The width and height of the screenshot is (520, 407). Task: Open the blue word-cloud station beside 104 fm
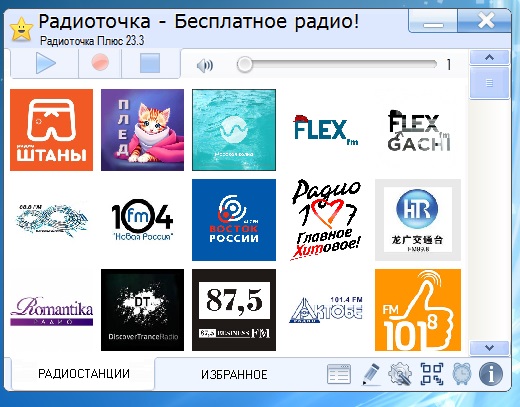(51, 220)
